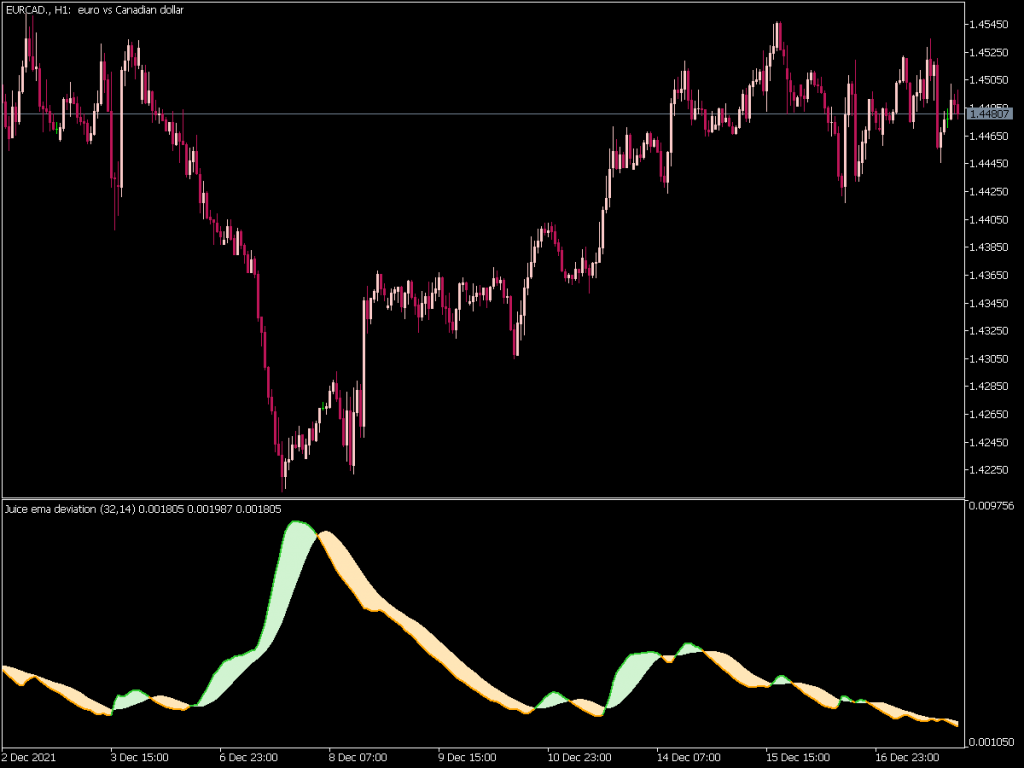Select the lowest candle at the 7 Dec bottom

click(x=283, y=470)
